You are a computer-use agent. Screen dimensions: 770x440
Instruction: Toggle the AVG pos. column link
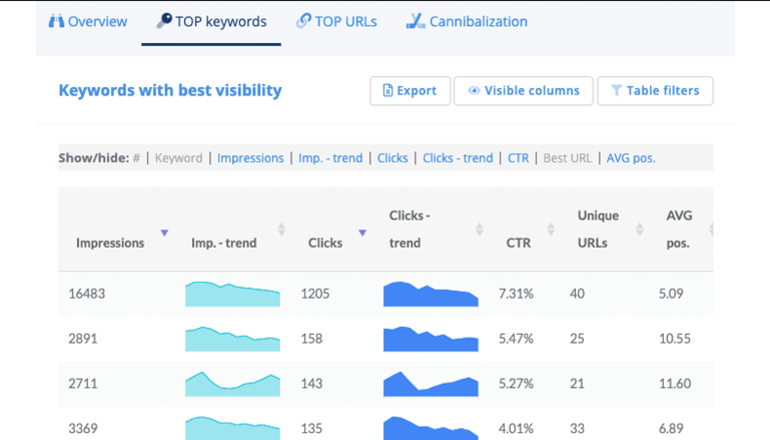pos(630,158)
